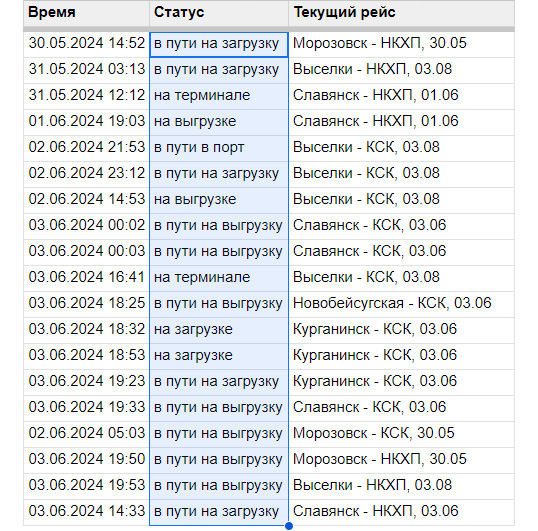Image resolution: width=538 pixels, height=531 pixels.
Task: Click status in the 03.06.2024 18:25 row
Action: [218, 304]
